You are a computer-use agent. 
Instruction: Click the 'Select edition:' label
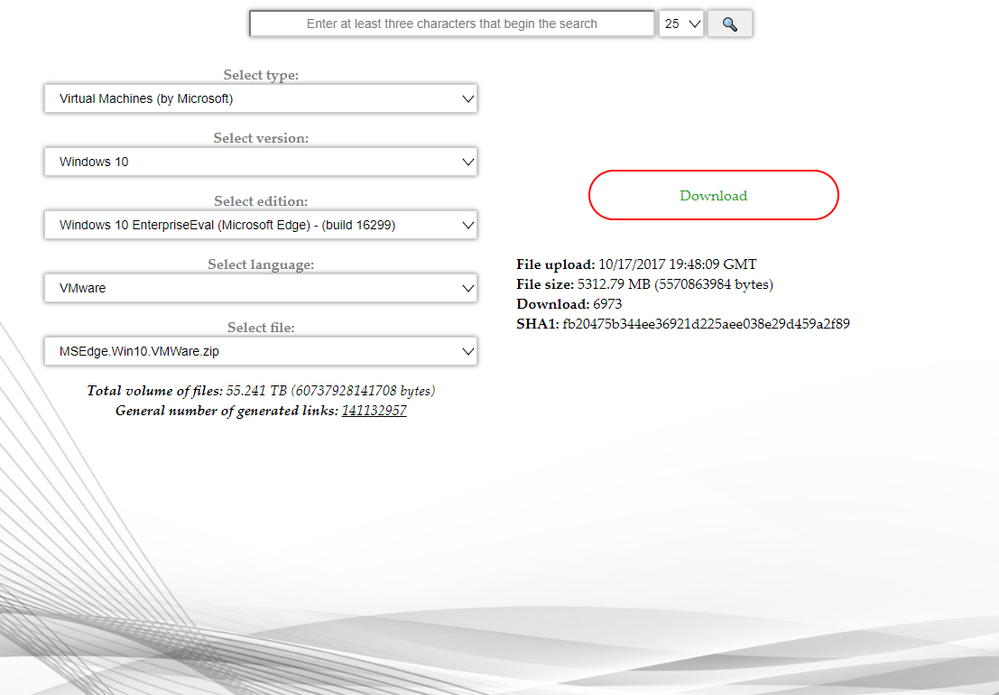point(261,201)
